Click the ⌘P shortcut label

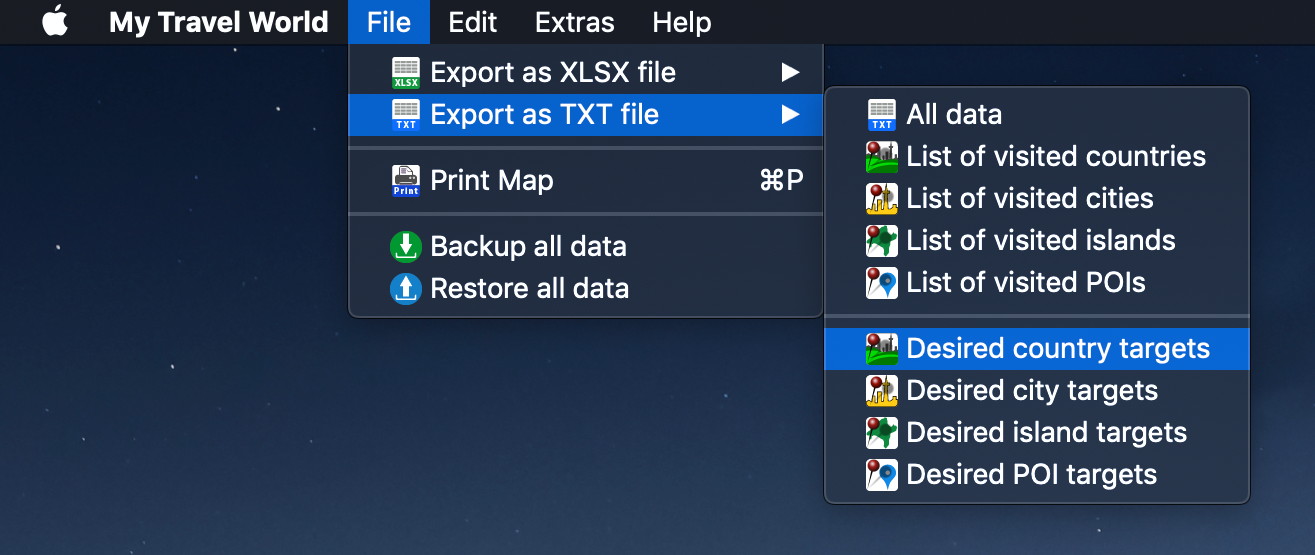click(781, 181)
